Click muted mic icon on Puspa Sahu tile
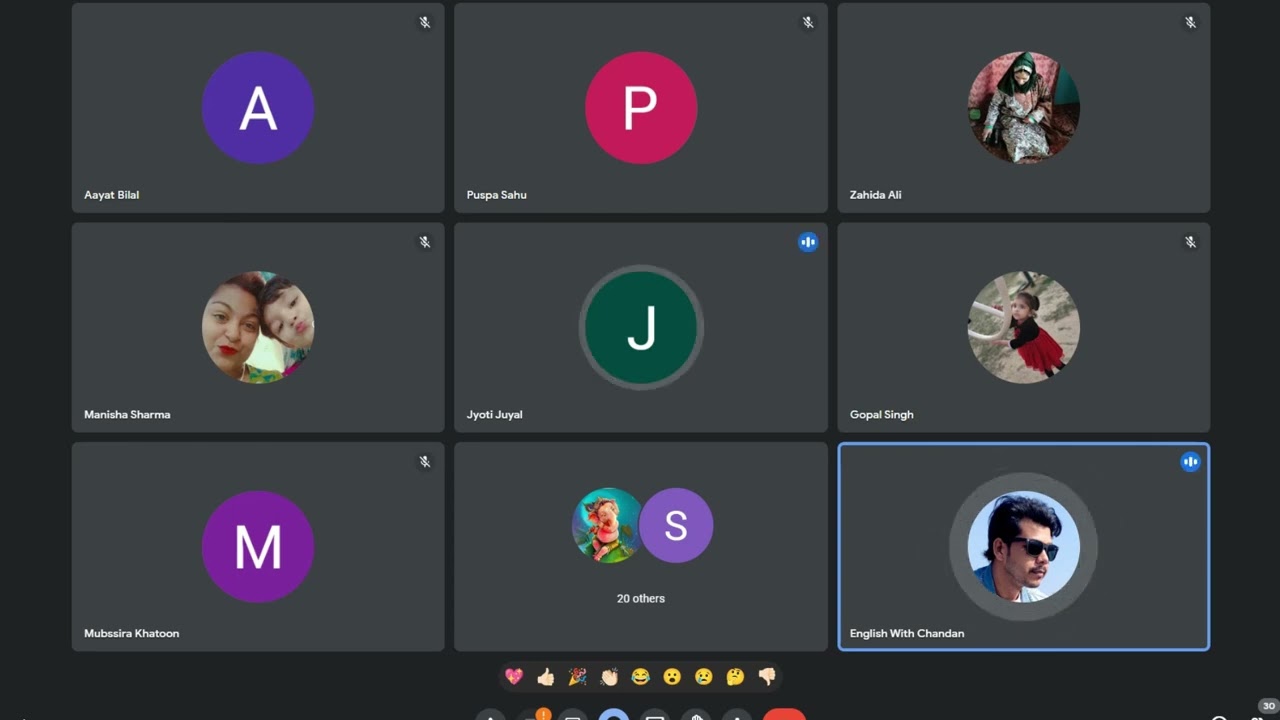The image size is (1280, 720). point(808,22)
